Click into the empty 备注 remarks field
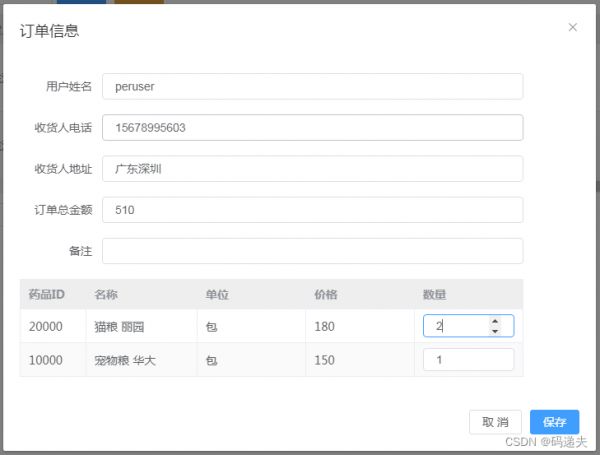This screenshot has width=600, height=455. pyautogui.click(x=312, y=251)
